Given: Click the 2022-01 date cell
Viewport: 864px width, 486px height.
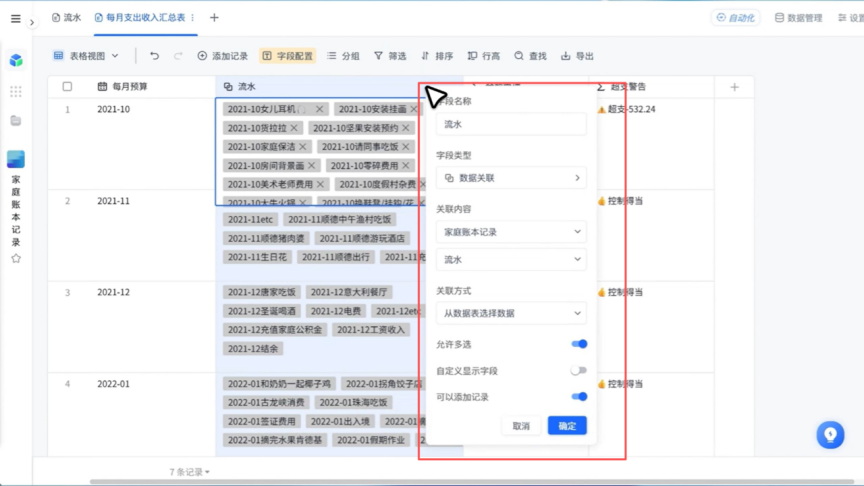Looking at the screenshot, I should 114,384.
